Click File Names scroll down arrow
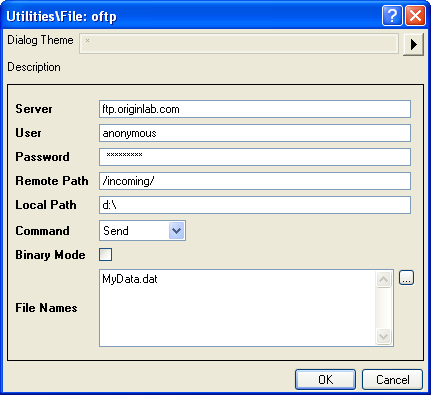This screenshot has width=431, height=395. click(383, 336)
